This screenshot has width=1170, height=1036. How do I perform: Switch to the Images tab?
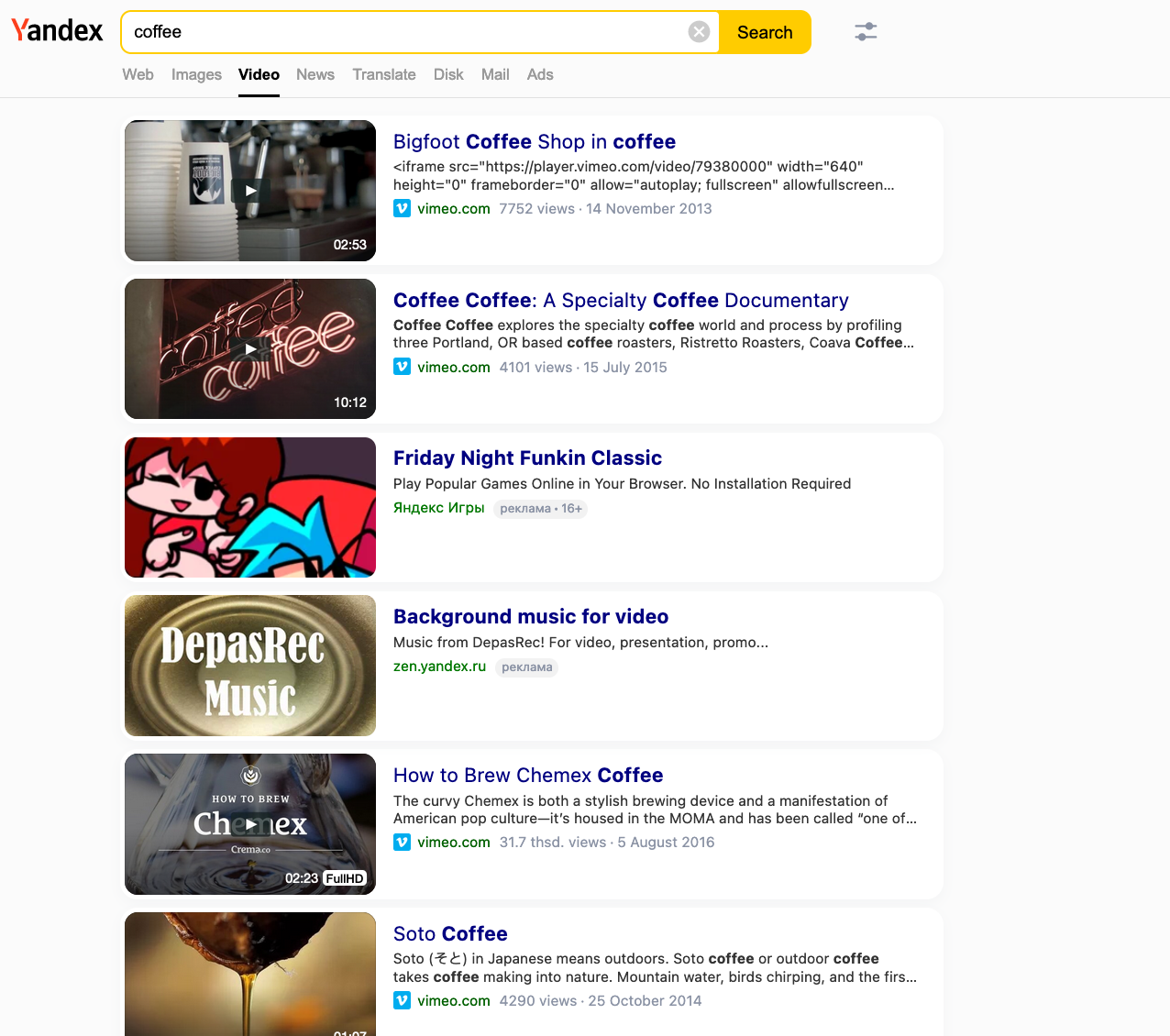[196, 74]
